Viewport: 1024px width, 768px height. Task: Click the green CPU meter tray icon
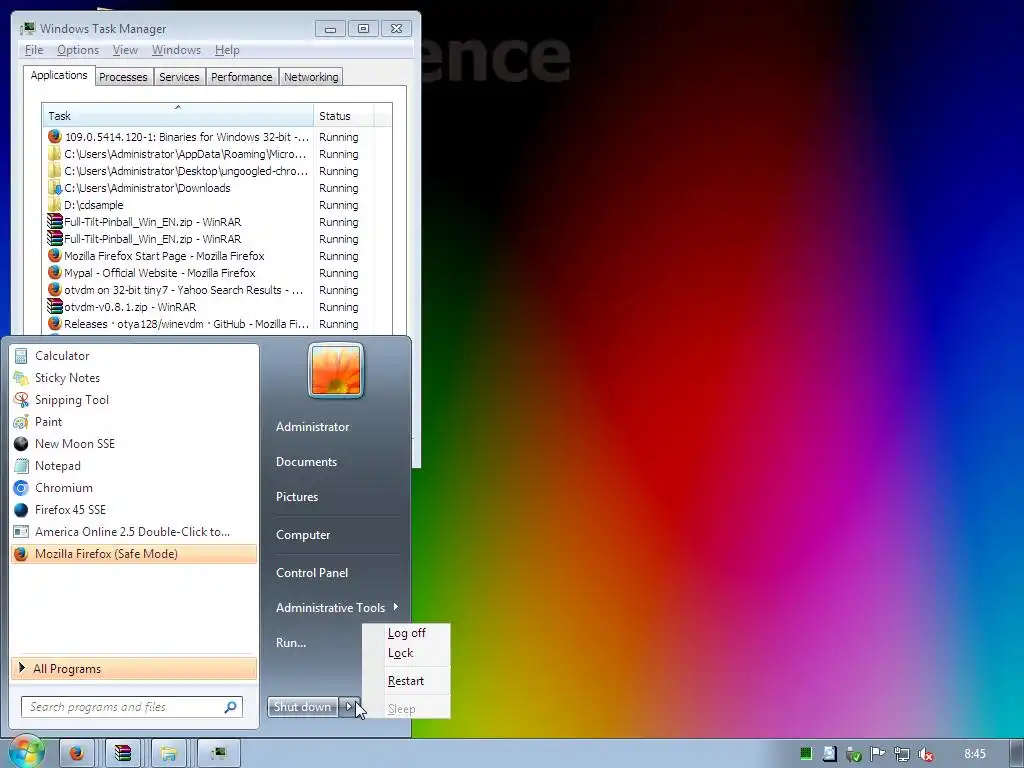point(806,754)
